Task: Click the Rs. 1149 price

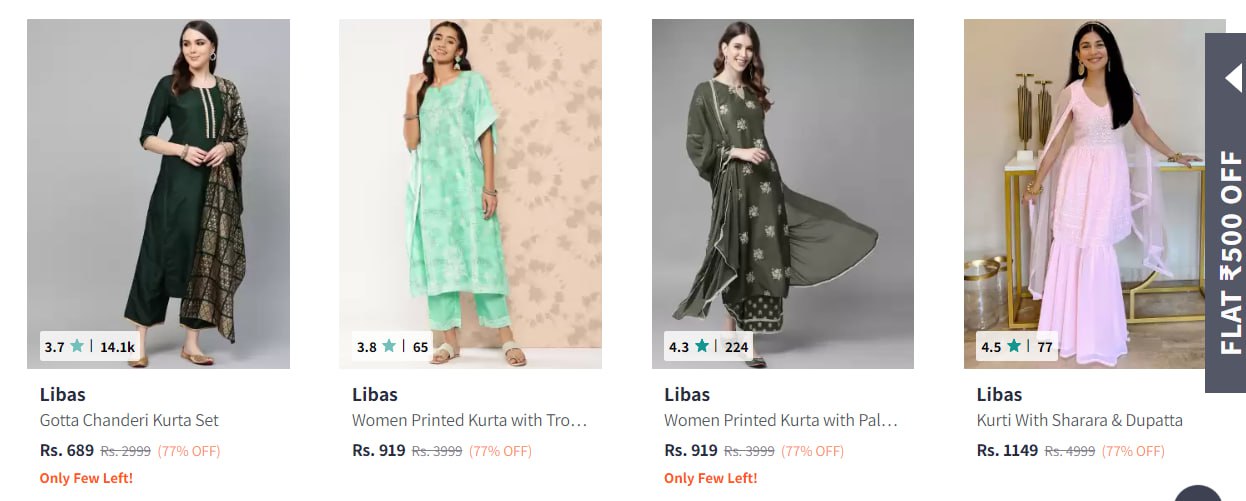Action: [x=1007, y=450]
